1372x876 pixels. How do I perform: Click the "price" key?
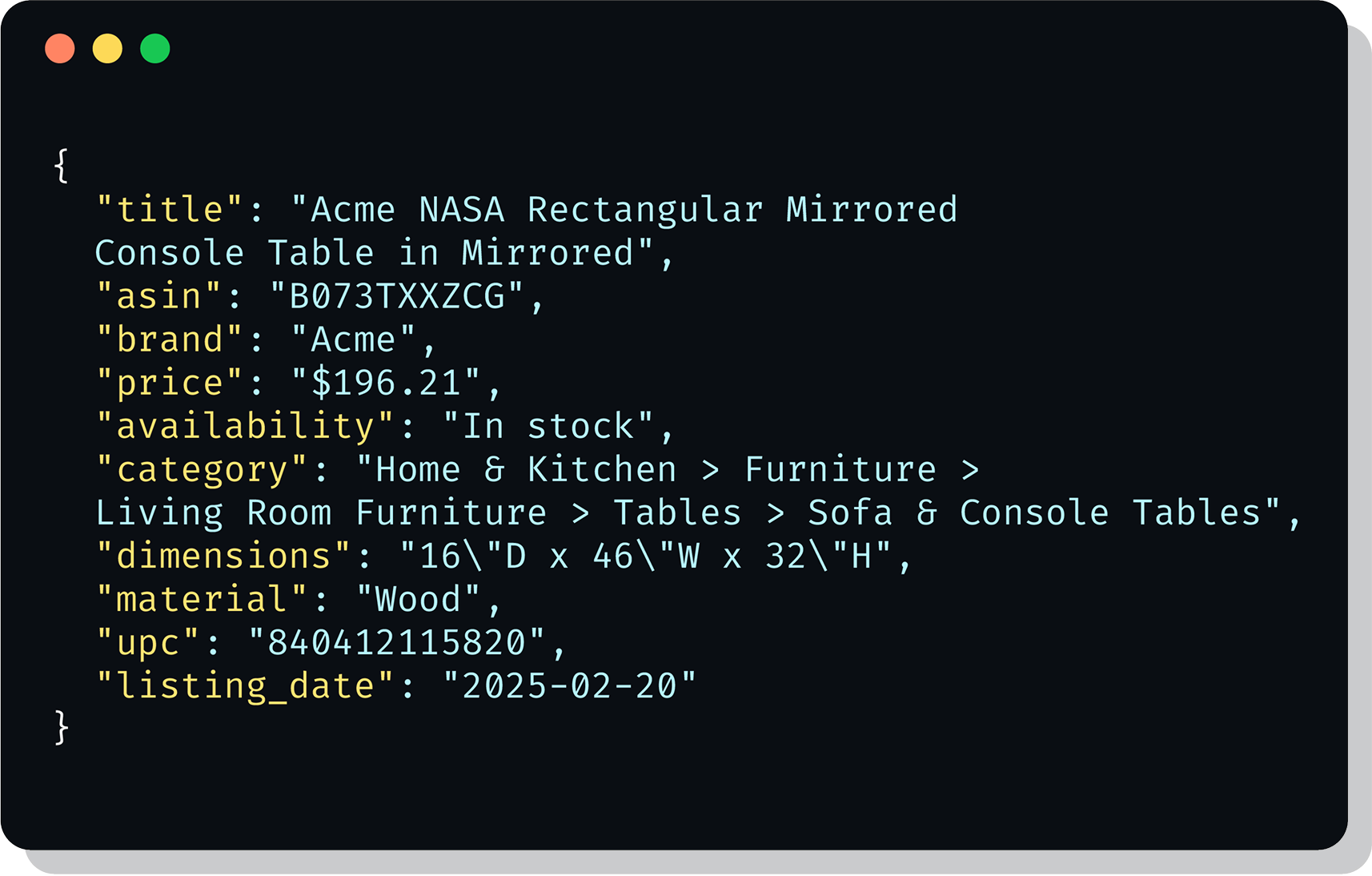pos(169,383)
